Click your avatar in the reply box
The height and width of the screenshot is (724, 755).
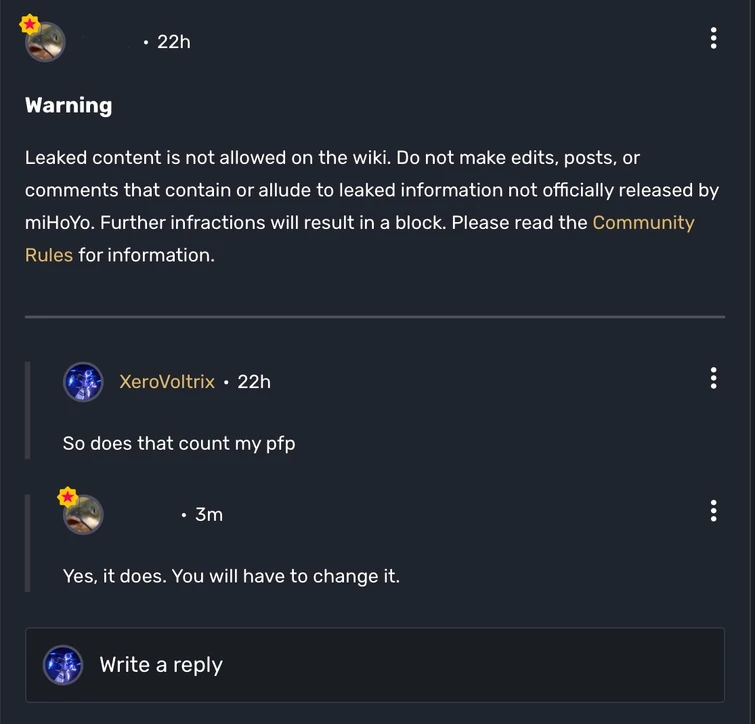[x=63, y=665]
